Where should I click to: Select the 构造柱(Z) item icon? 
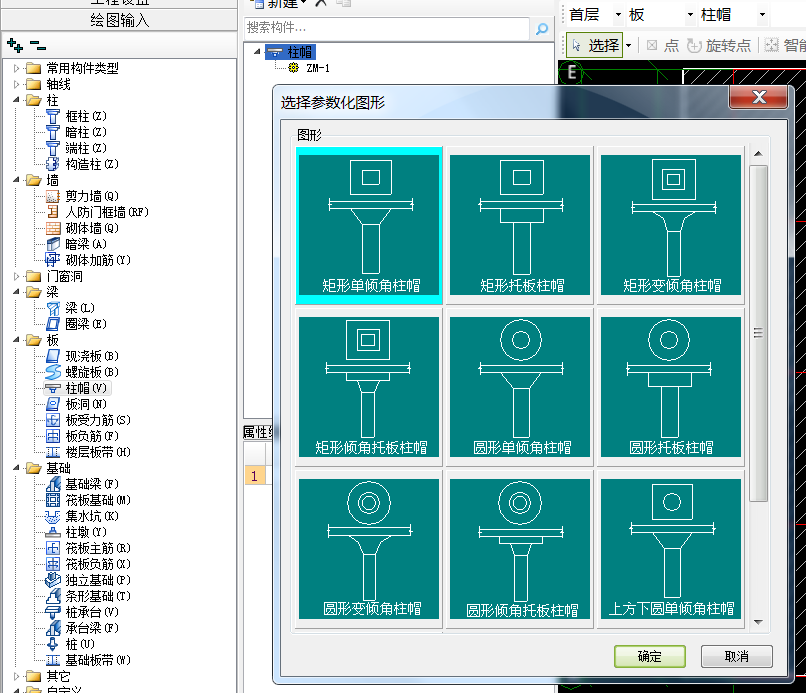tap(53, 164)
